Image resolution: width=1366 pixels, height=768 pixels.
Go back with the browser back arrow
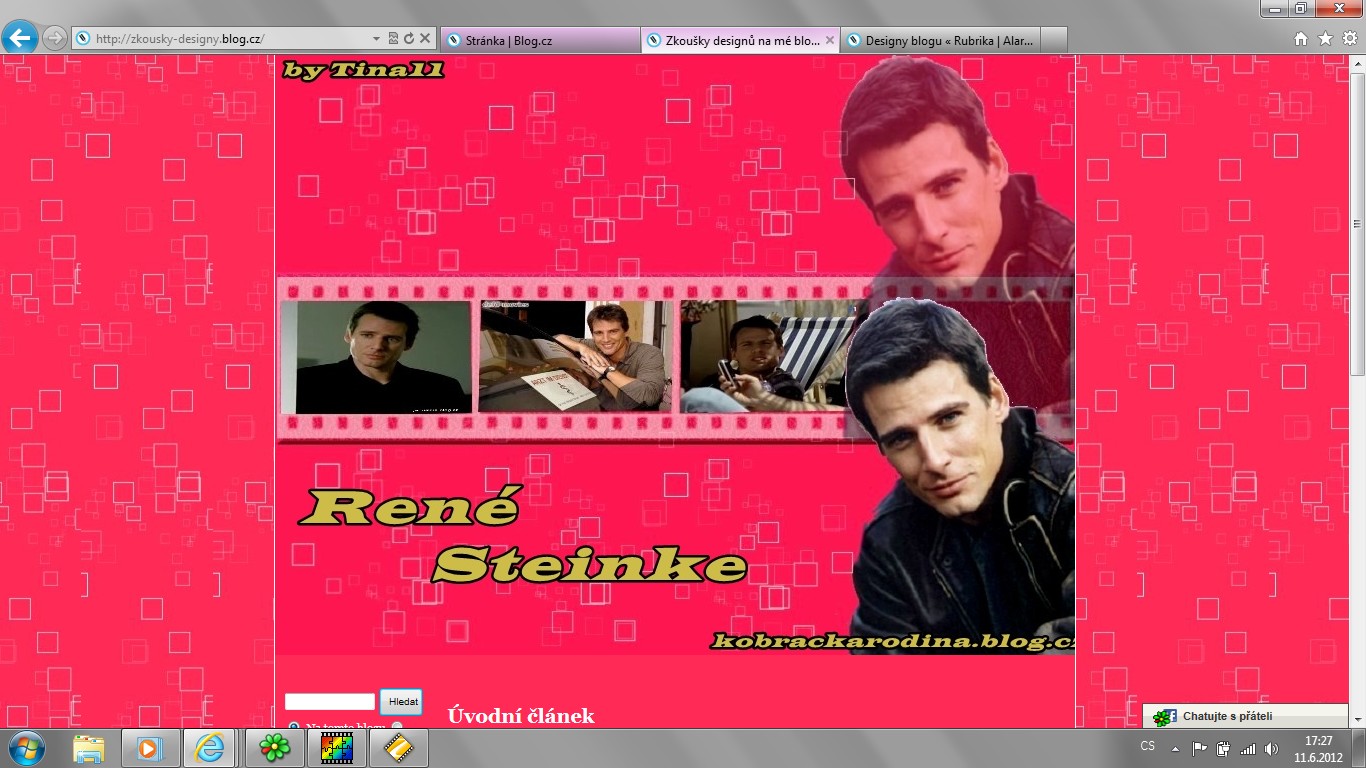20,38
